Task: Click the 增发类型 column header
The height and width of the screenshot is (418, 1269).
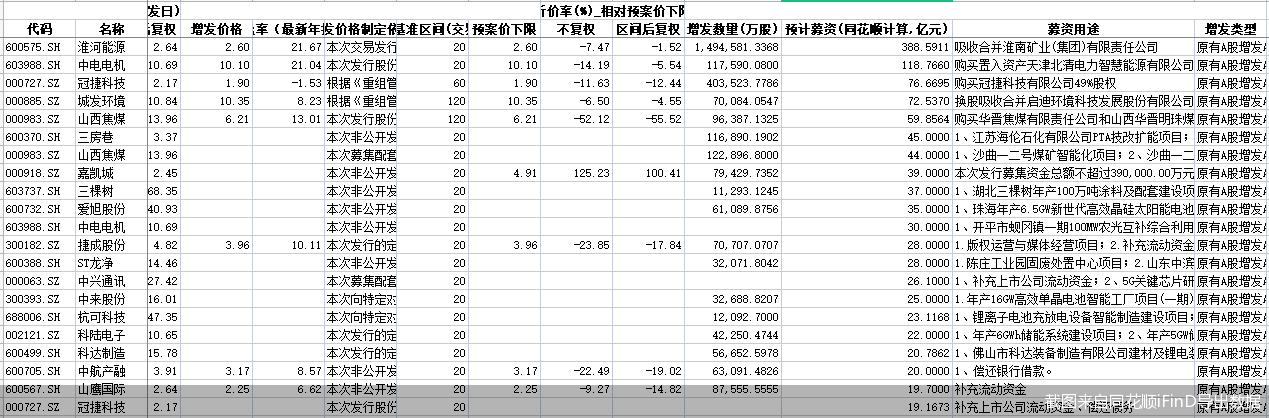Action: (1231, 29)
